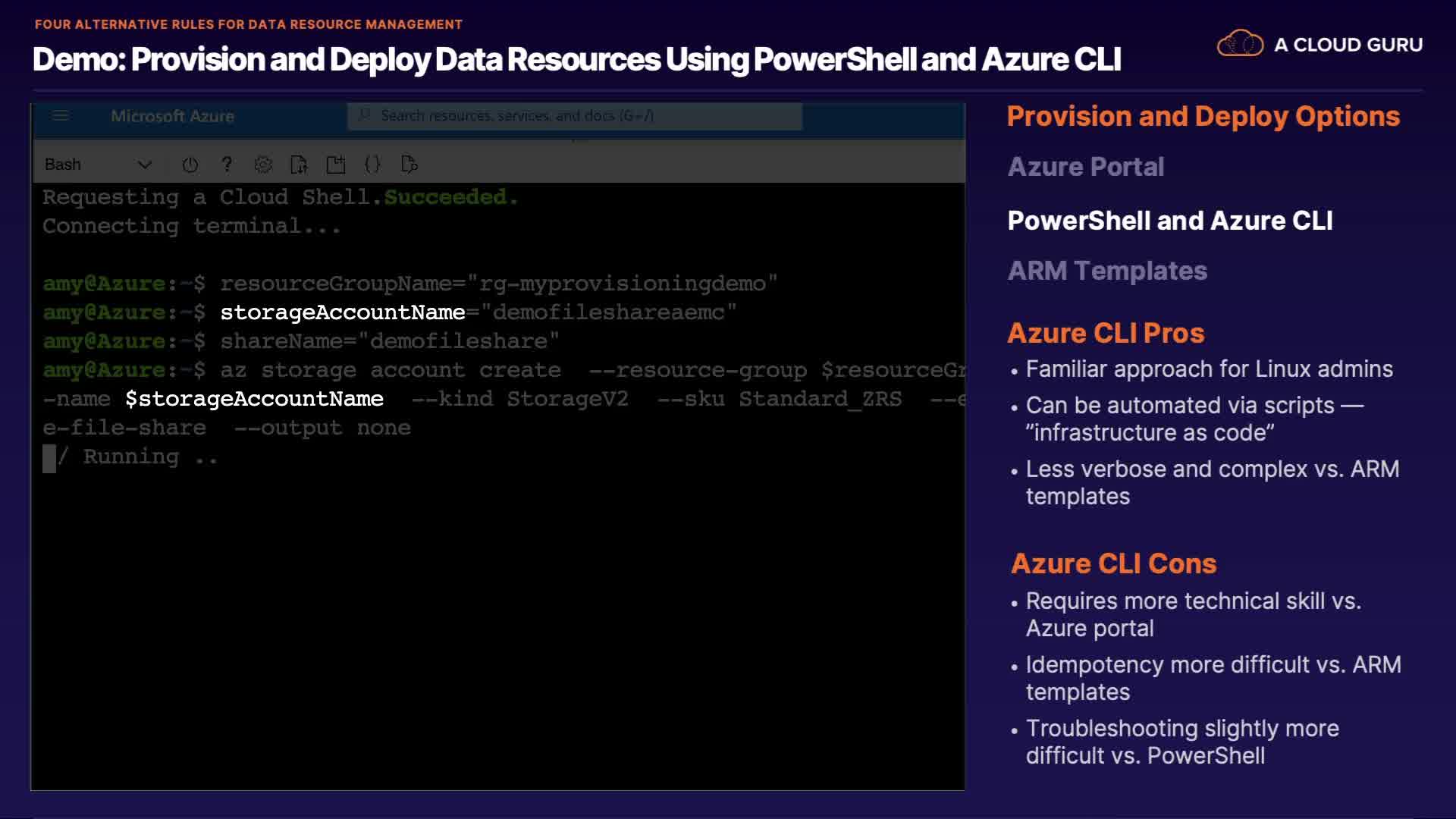Open a new Cloud Shell session
The image size is (1456, 819).
click(335, 165)
